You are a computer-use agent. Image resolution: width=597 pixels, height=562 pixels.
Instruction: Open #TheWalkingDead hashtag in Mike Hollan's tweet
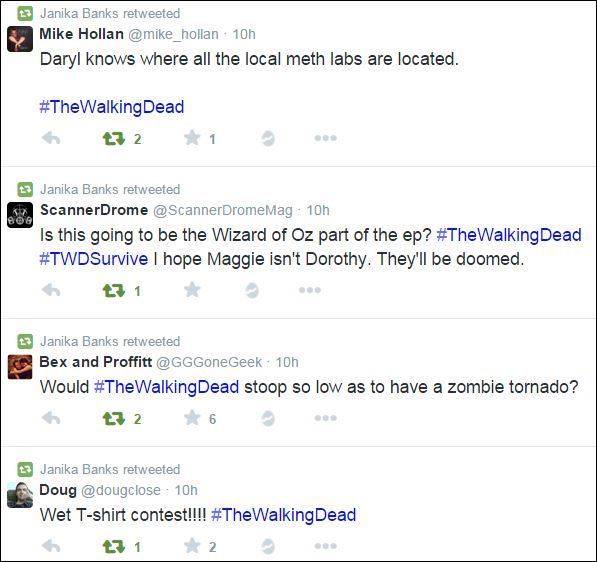click(112, 107)
